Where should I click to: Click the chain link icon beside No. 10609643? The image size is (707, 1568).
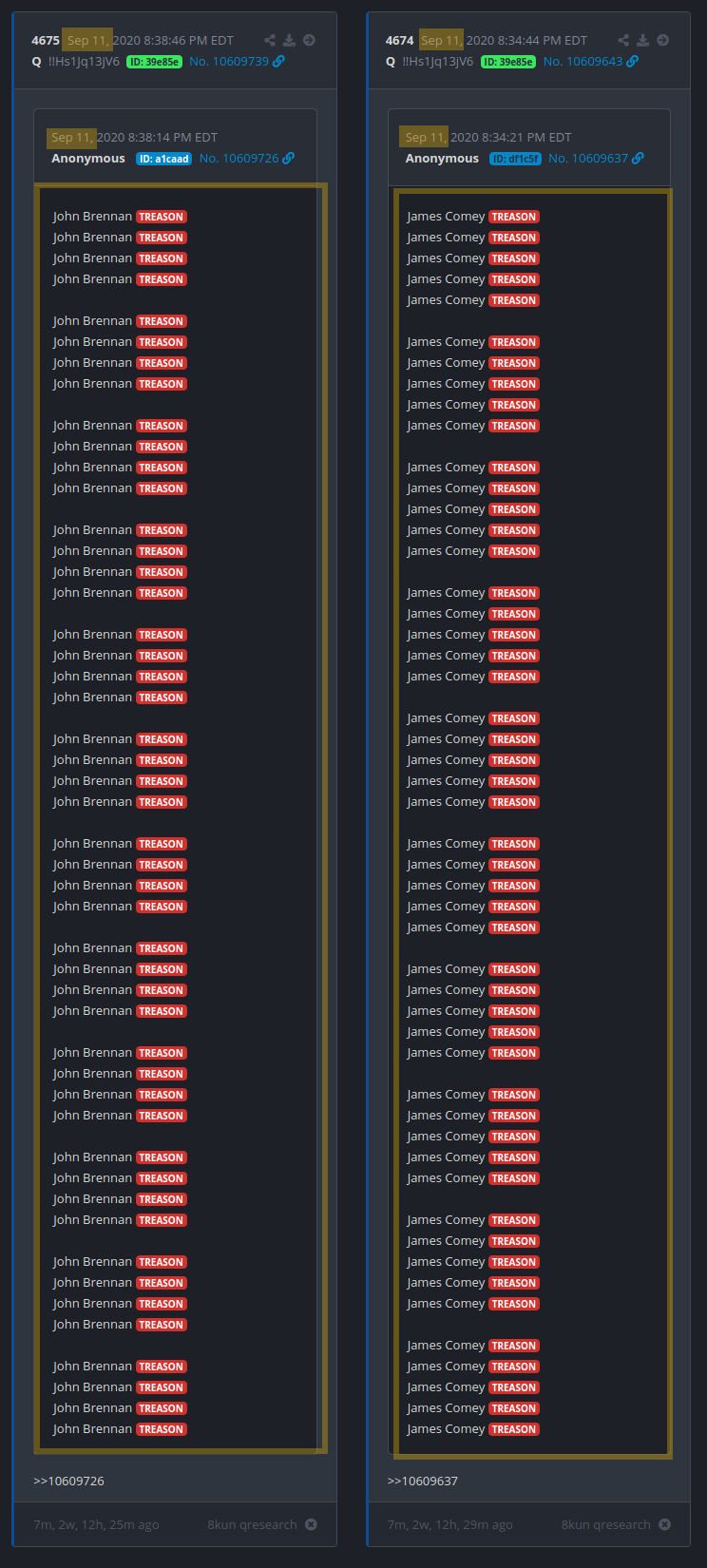point(633,61)
